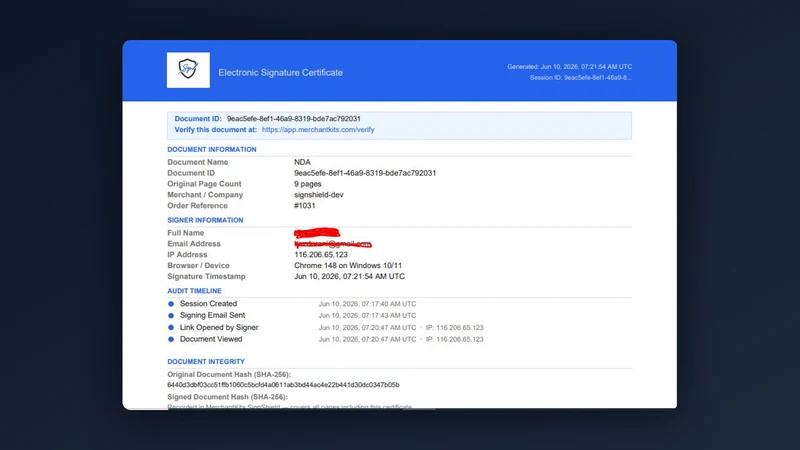This screenshot has height=450, width=800.
Task: Click the SIGNER INFORMATION heading
Action: coord(205,220)
